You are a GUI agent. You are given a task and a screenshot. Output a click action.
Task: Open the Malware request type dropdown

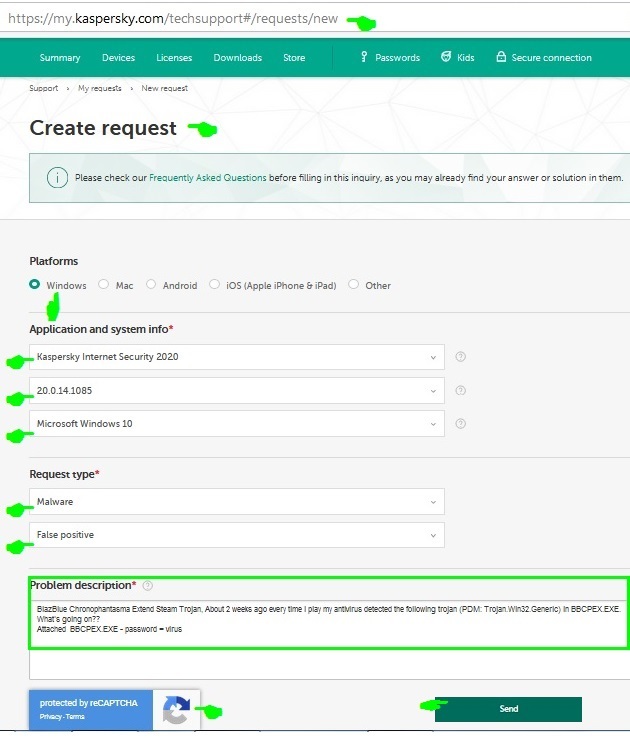pyautogui.click(x=237, y=502)
